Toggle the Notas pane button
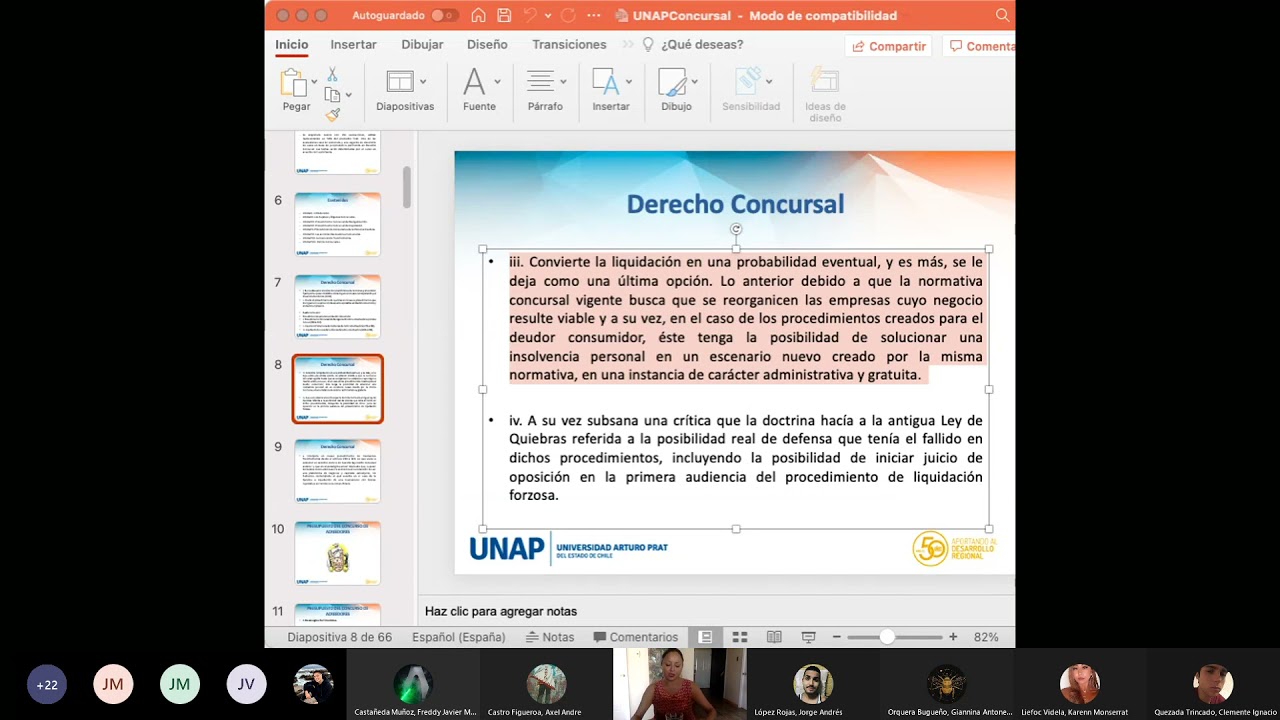 coord(549,637)
